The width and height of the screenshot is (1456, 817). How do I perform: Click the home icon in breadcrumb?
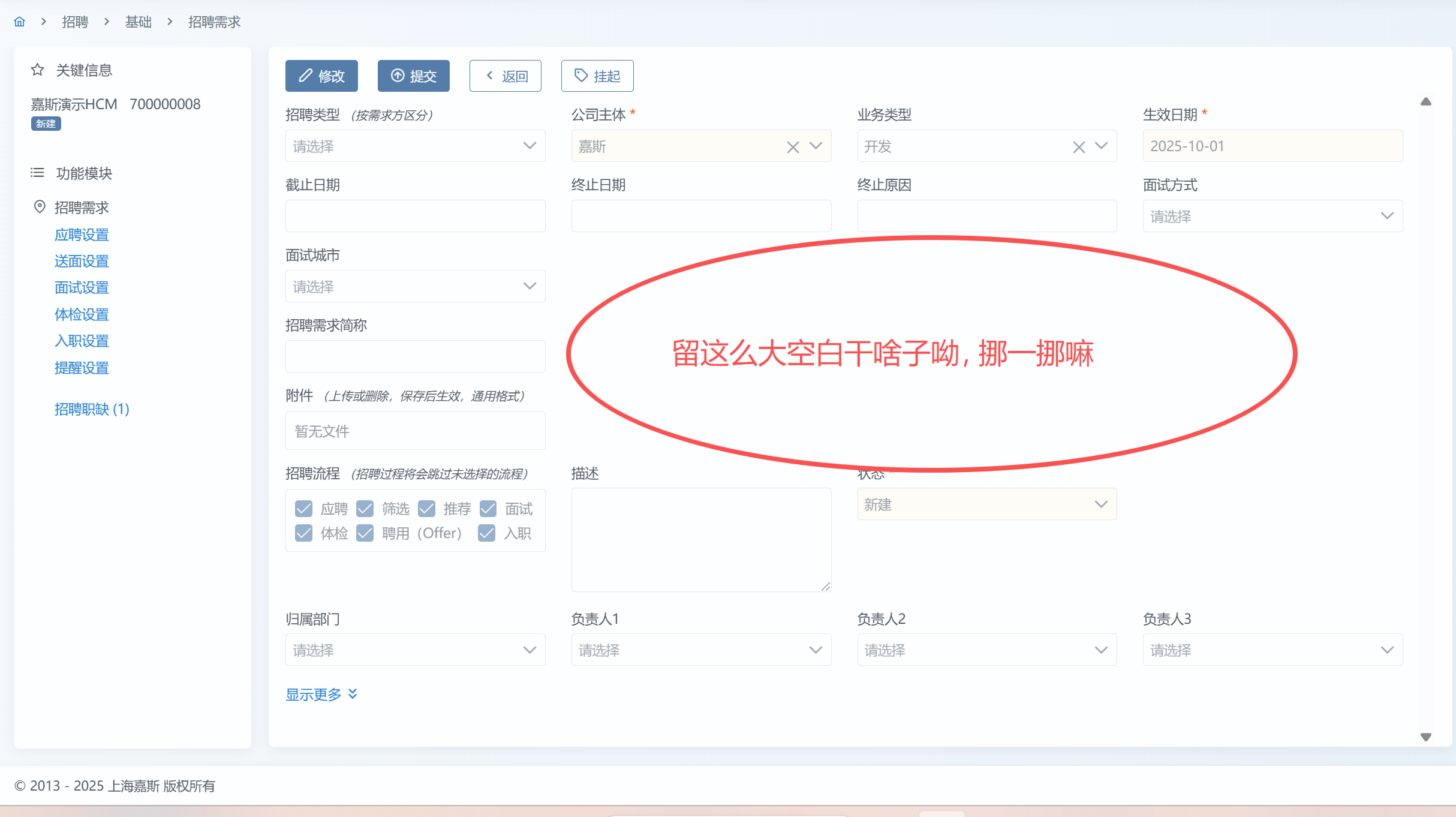(20, 22)
